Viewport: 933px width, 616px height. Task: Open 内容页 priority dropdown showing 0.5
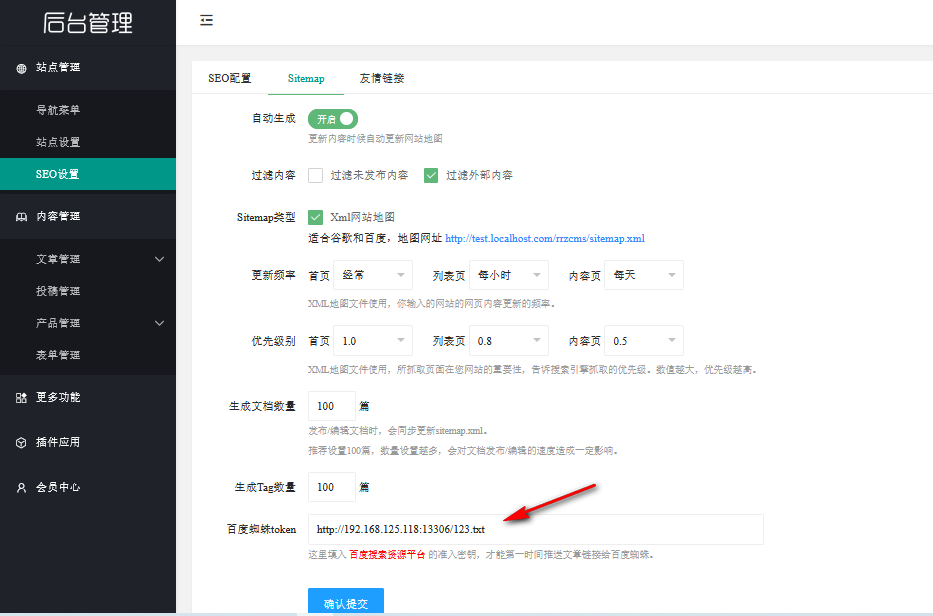pyautogui.click(x=644, y=341)
